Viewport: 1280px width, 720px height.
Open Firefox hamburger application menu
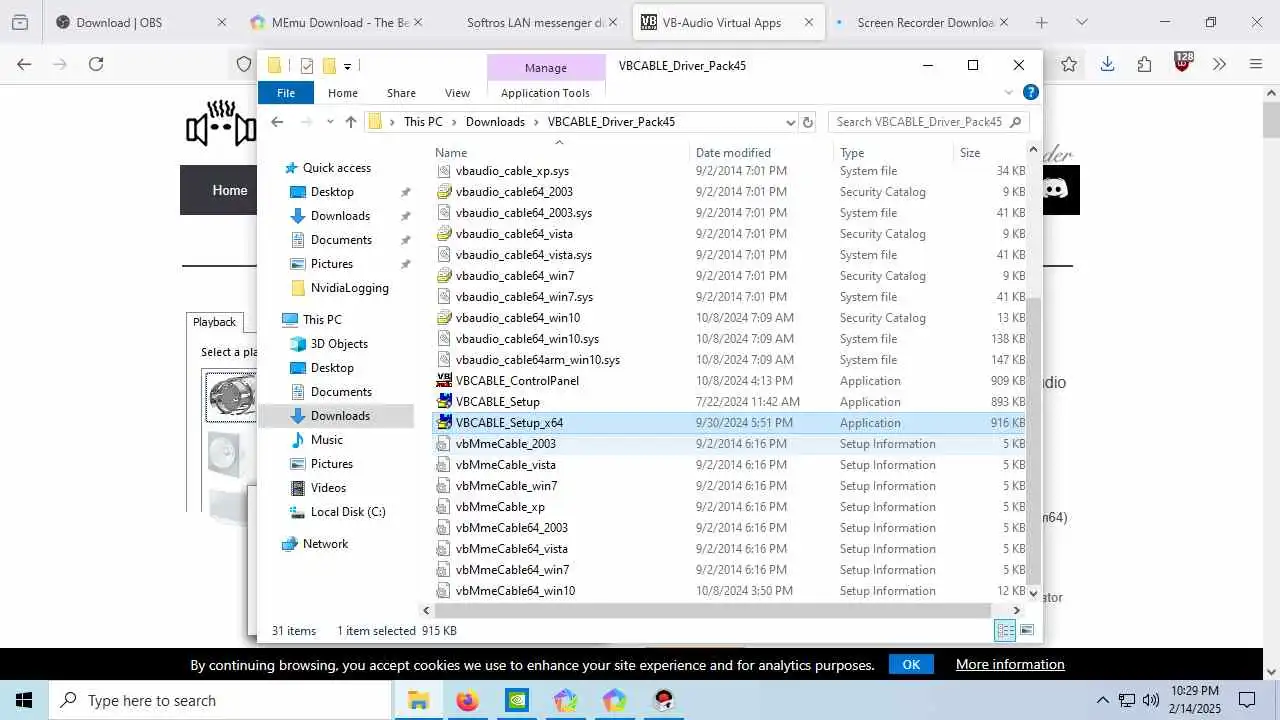1256,64
